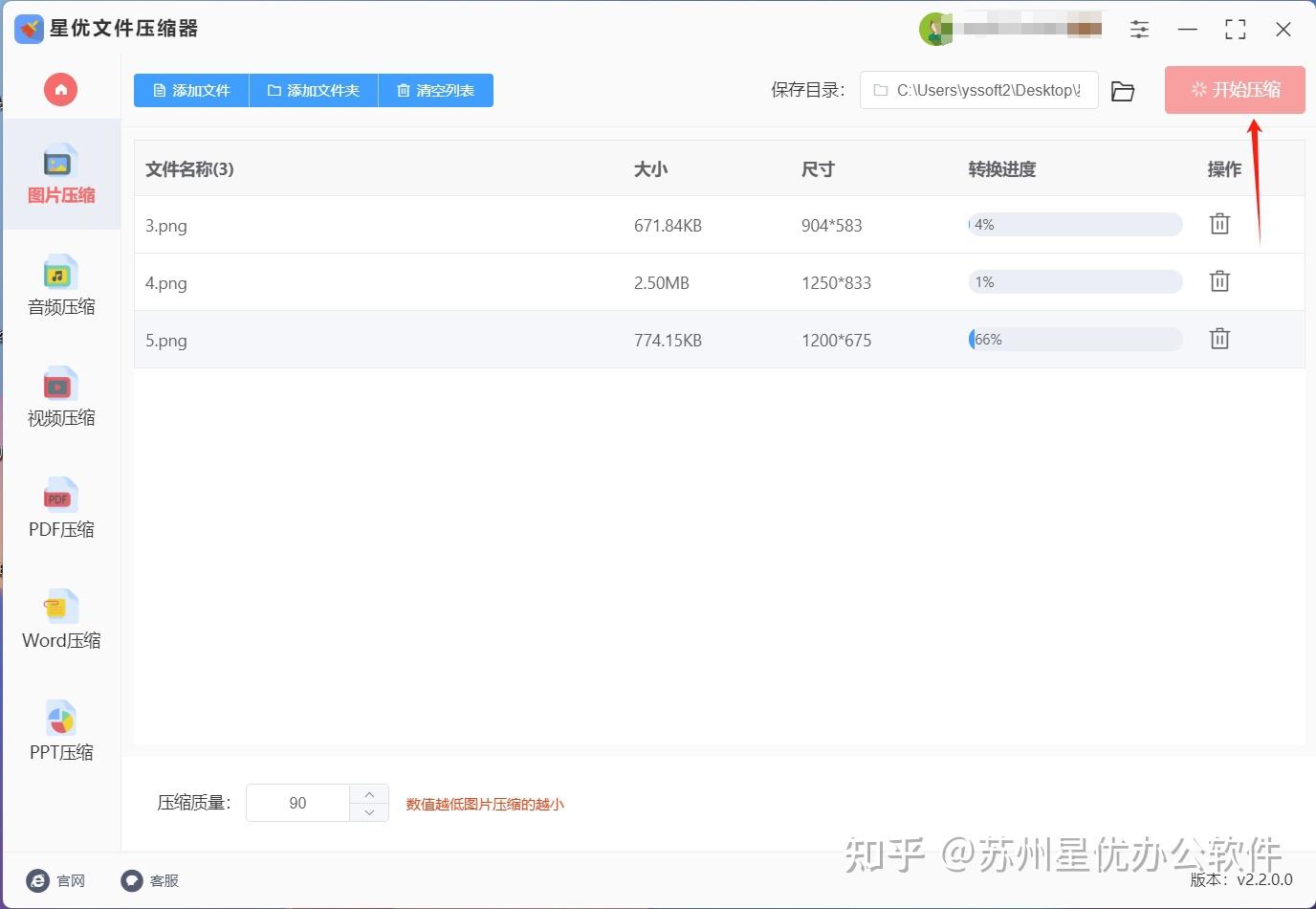Viewport: 1316px width, 909px height.
Task: Click the 1250*833 dimension cell
Action: click(x=837, y=283)
